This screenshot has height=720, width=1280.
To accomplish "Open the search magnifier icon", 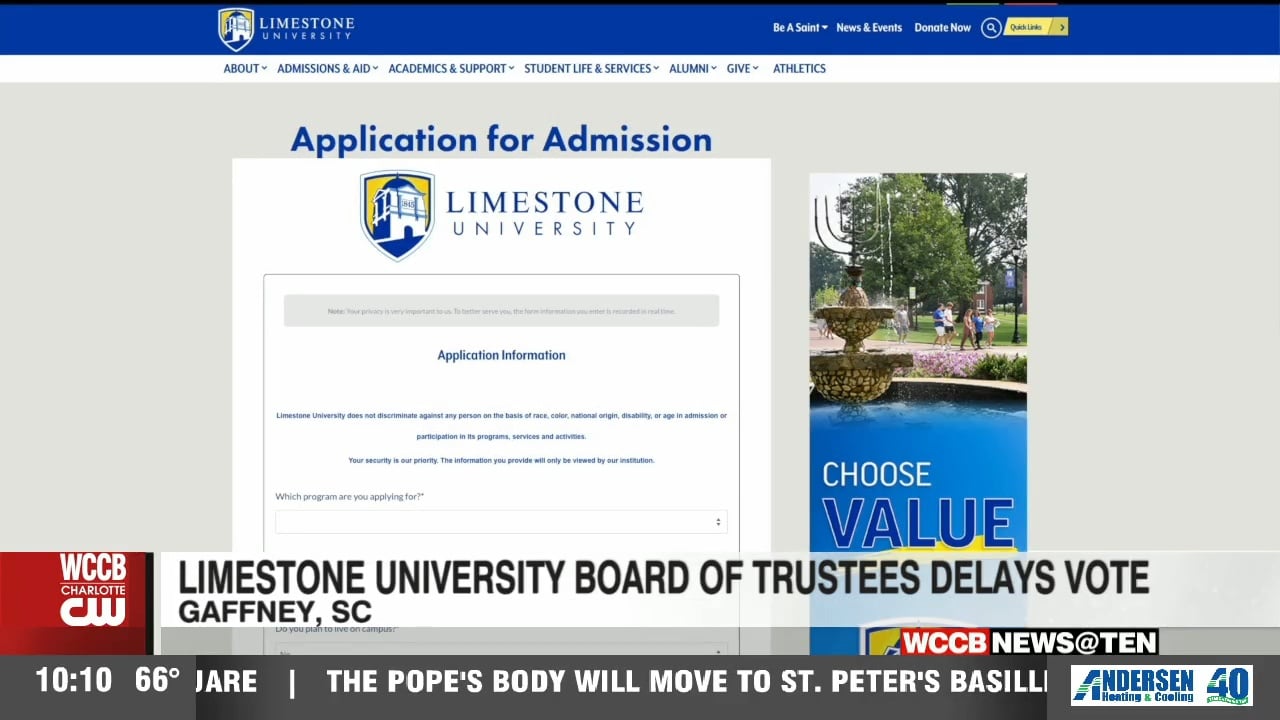I will pyautogui.click(x=991, y=28).
